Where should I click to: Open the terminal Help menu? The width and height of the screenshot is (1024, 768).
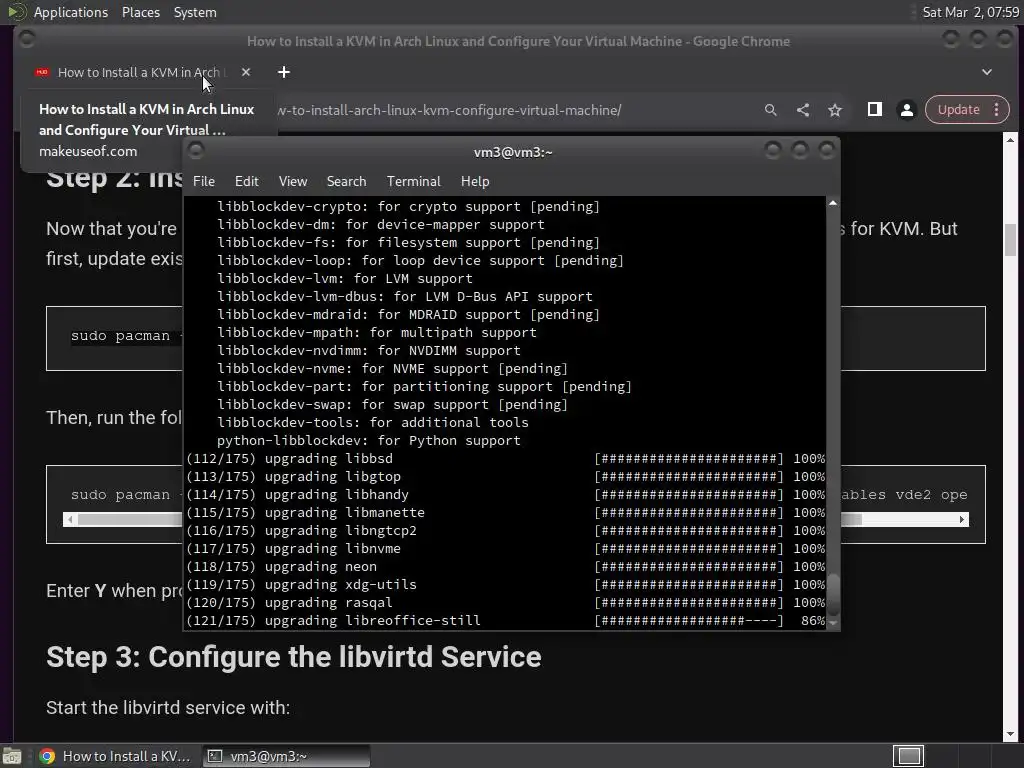(x=475, y=182)
